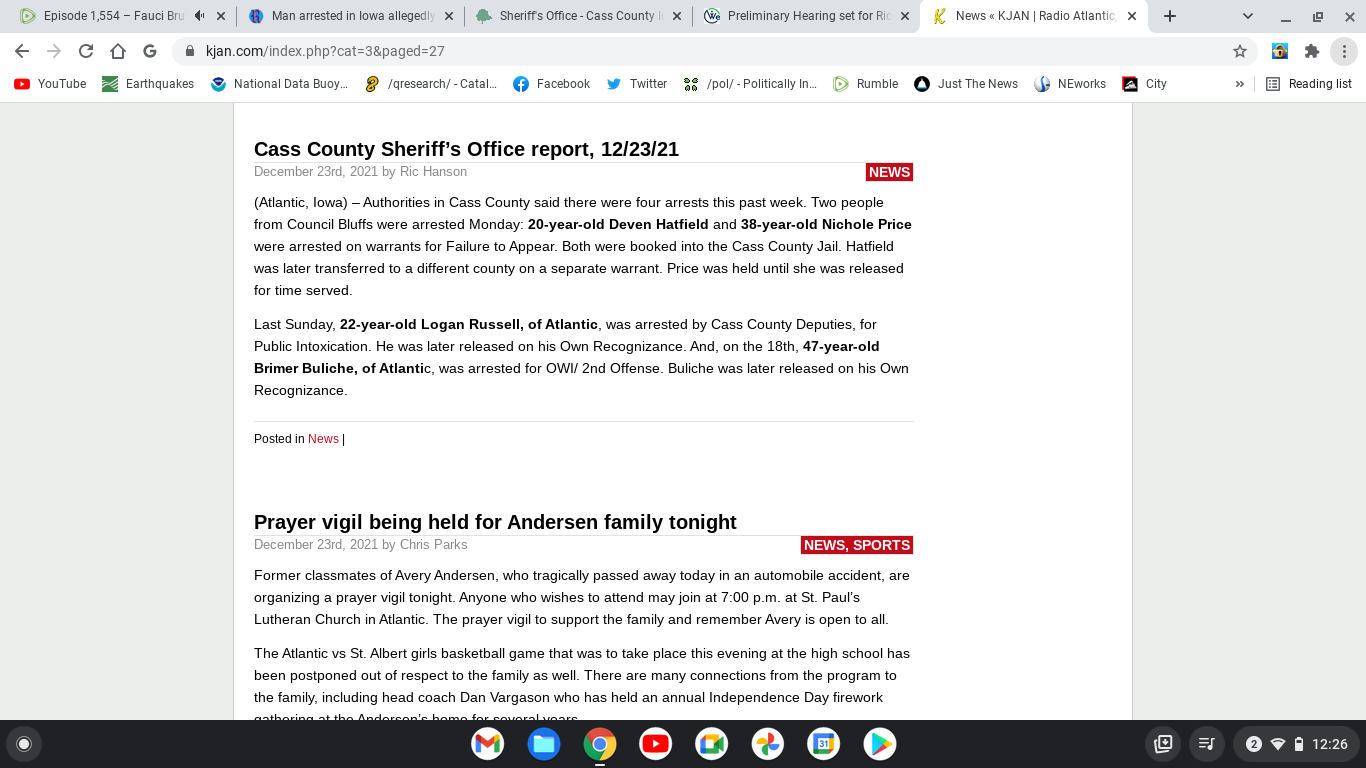This screenshot has height=768, width=1366.
Task: Click bold text Logan Russell, of Atlantic
Action: point(510,324)
